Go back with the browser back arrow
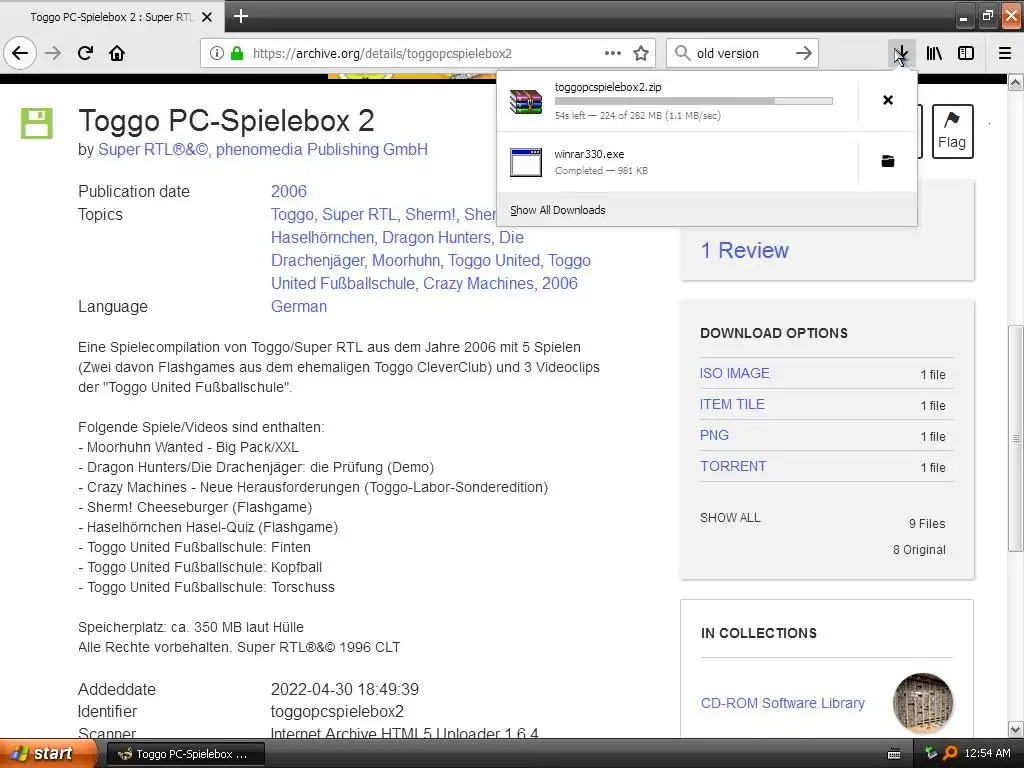 (x=20, y=54)
